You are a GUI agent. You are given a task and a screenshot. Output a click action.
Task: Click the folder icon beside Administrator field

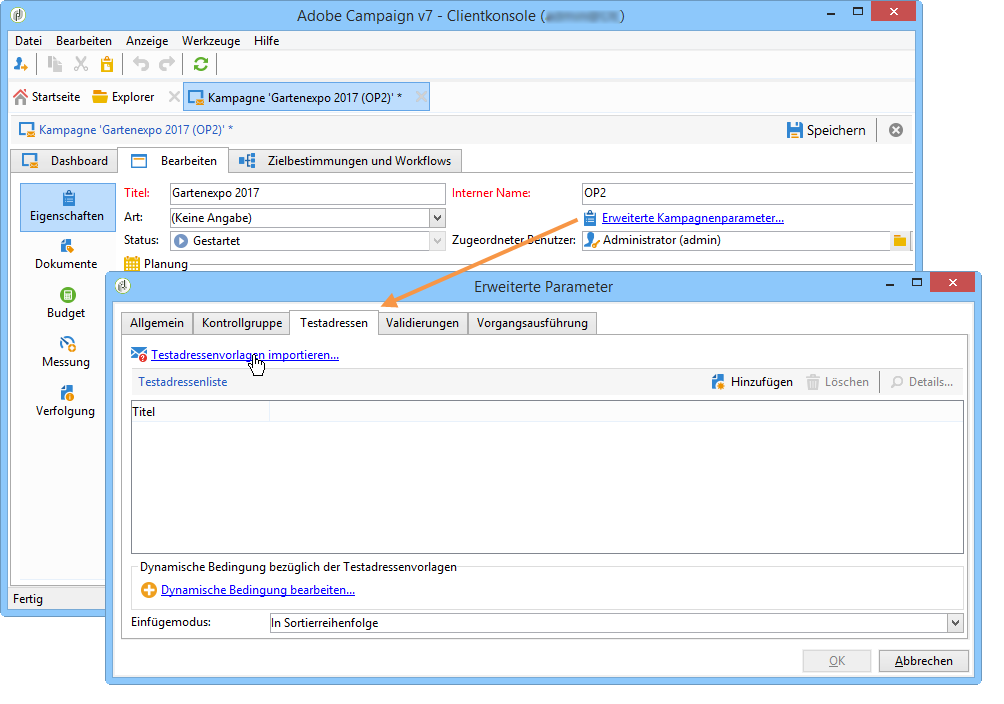pos(900,241)
